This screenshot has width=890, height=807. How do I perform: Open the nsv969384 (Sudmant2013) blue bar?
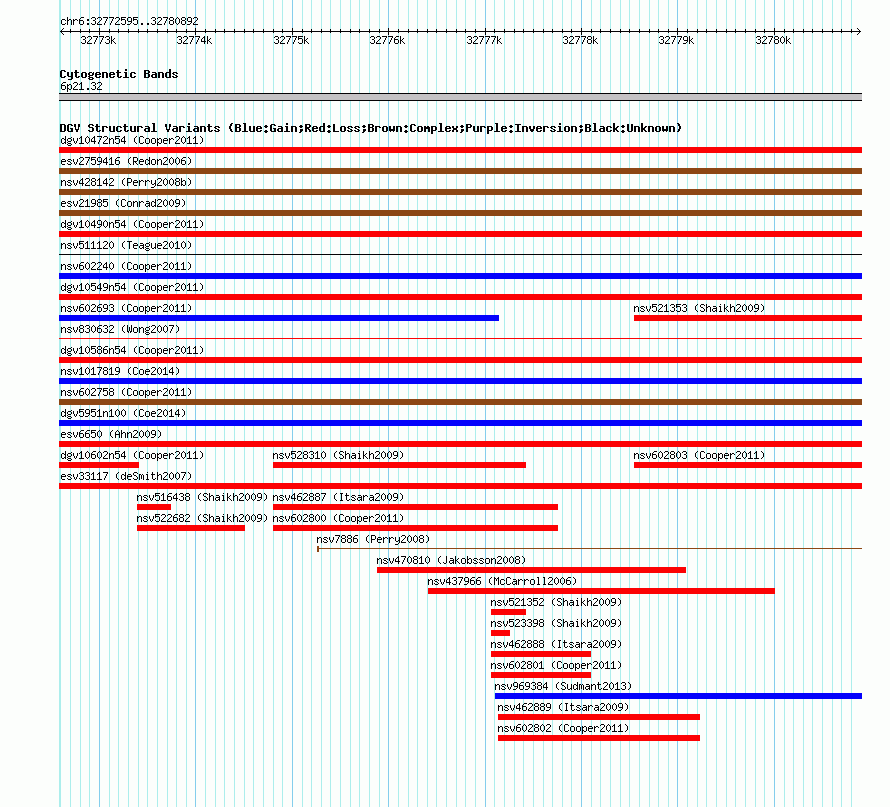678,696
